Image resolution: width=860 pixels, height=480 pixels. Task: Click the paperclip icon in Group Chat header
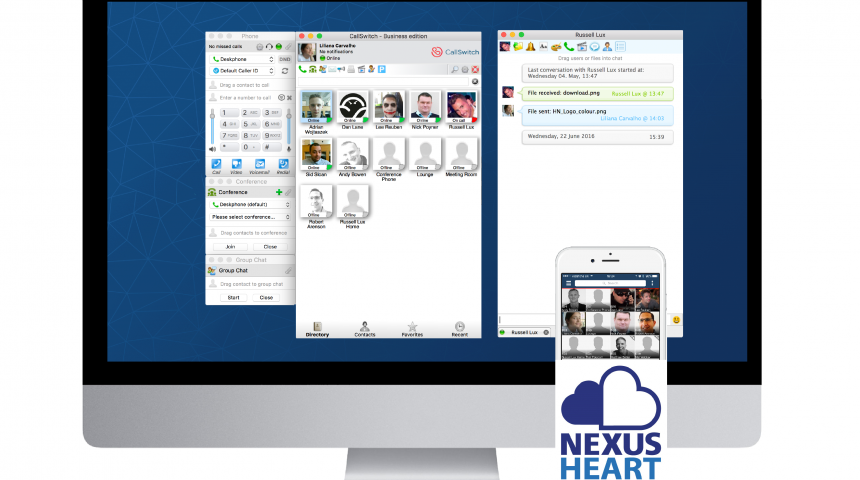click(x=288, y=270)
